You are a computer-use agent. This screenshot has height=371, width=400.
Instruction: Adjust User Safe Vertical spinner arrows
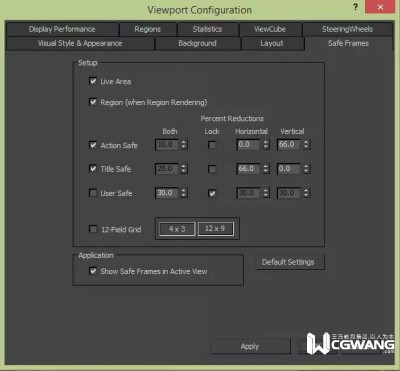[x=306, y=193]
